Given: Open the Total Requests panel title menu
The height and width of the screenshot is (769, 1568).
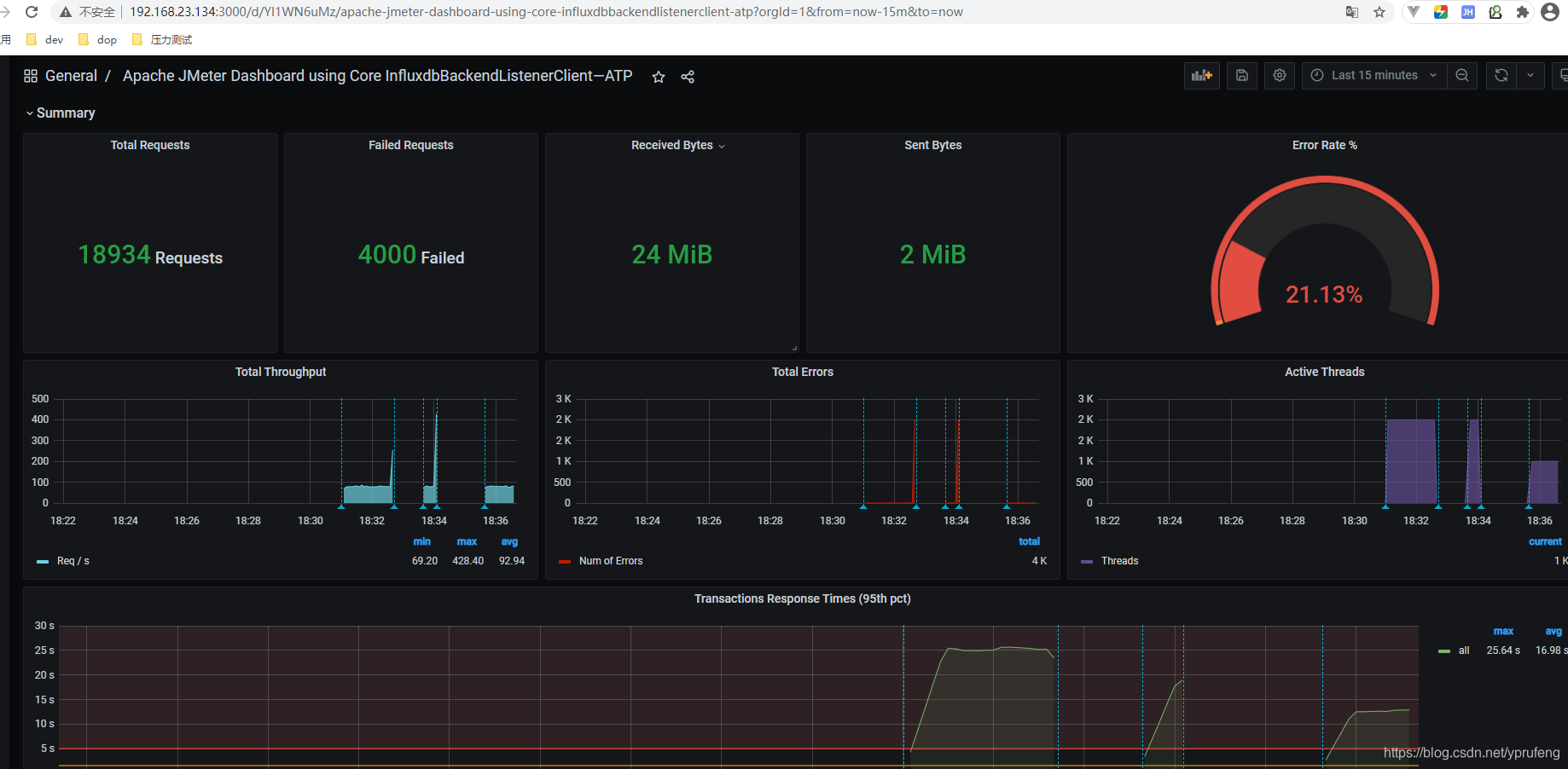Looking at the screenshot, I should pyautogui.click(x=150, y=145).
